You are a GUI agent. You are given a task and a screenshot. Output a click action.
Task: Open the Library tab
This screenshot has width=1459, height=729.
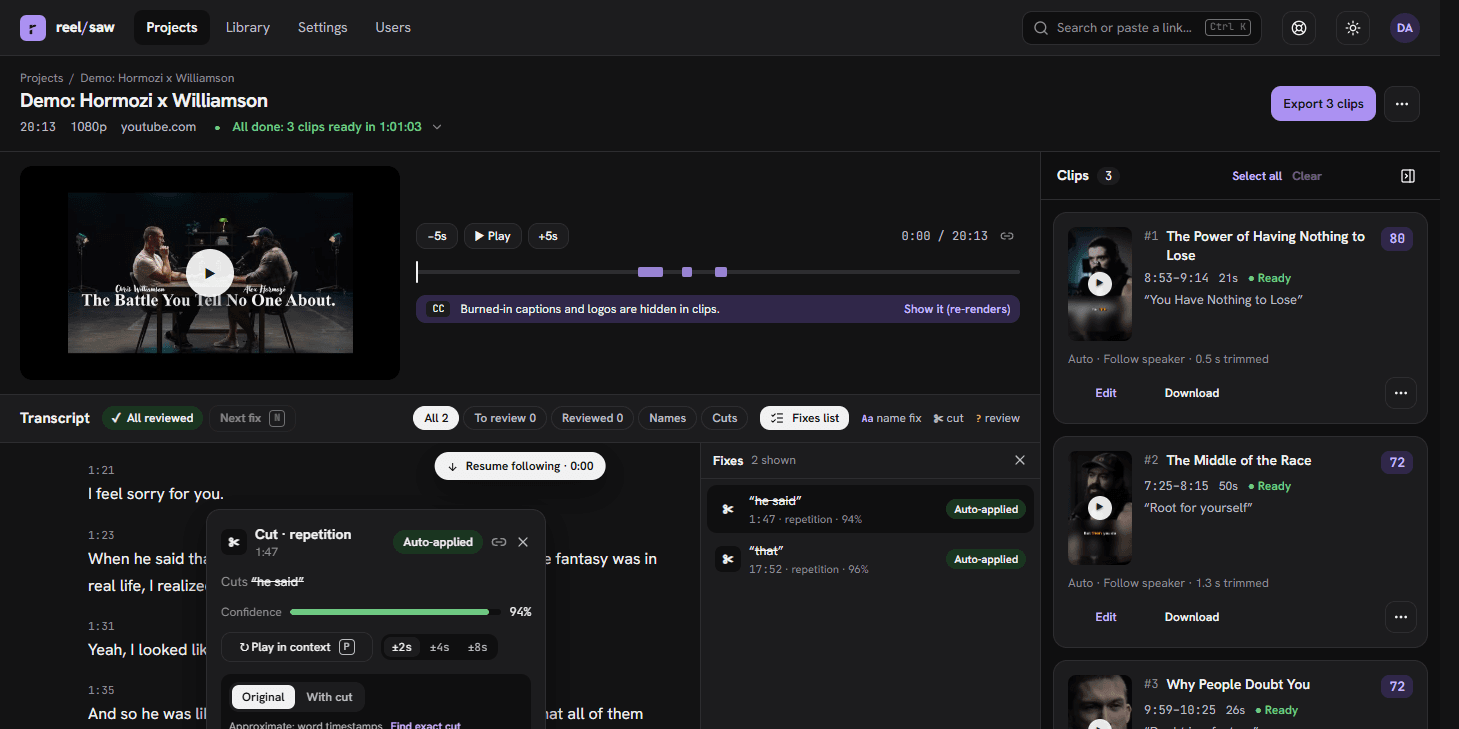248,28
